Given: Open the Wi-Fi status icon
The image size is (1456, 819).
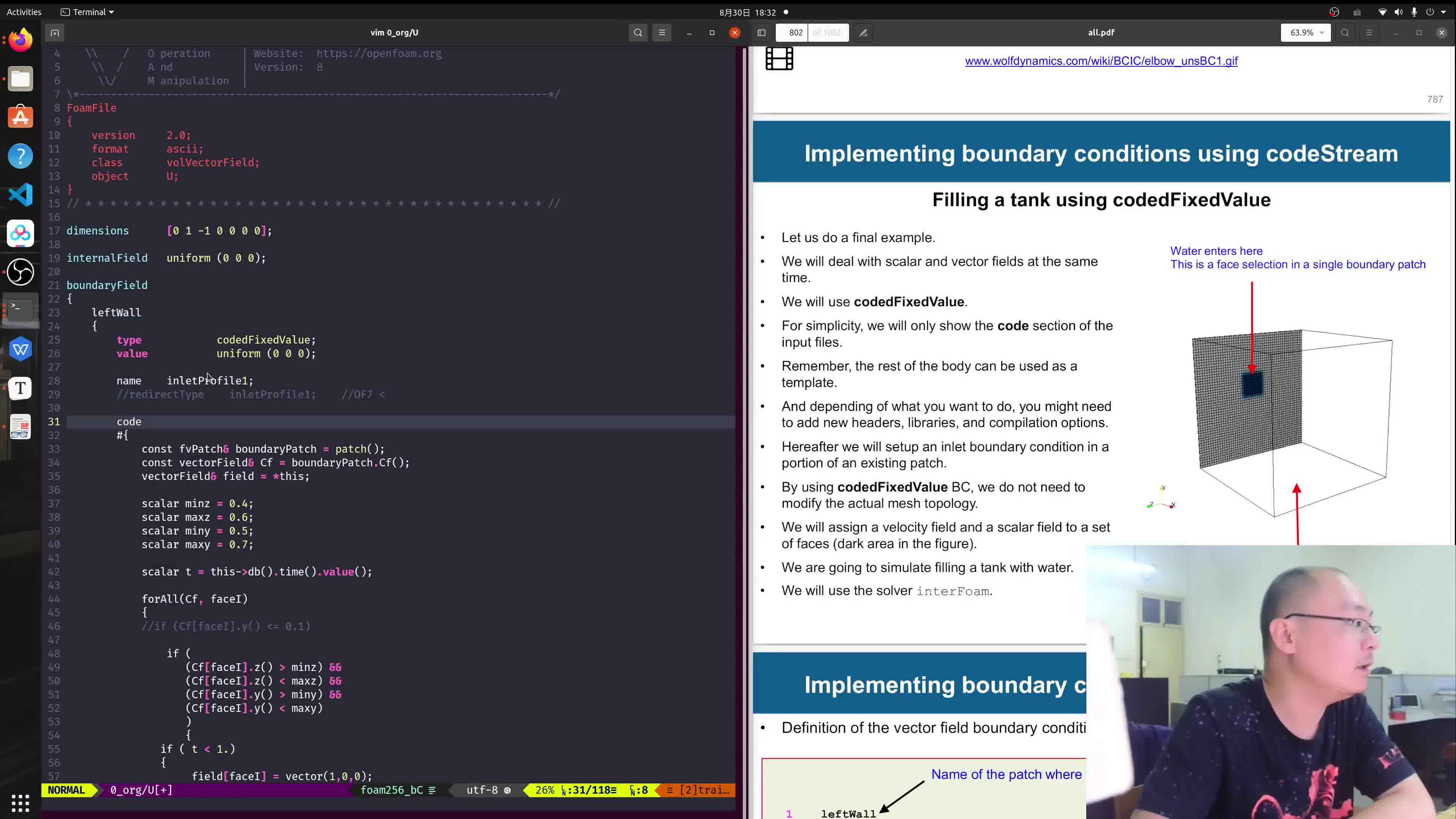Looking at the screenshot, I should (1382, 12).
